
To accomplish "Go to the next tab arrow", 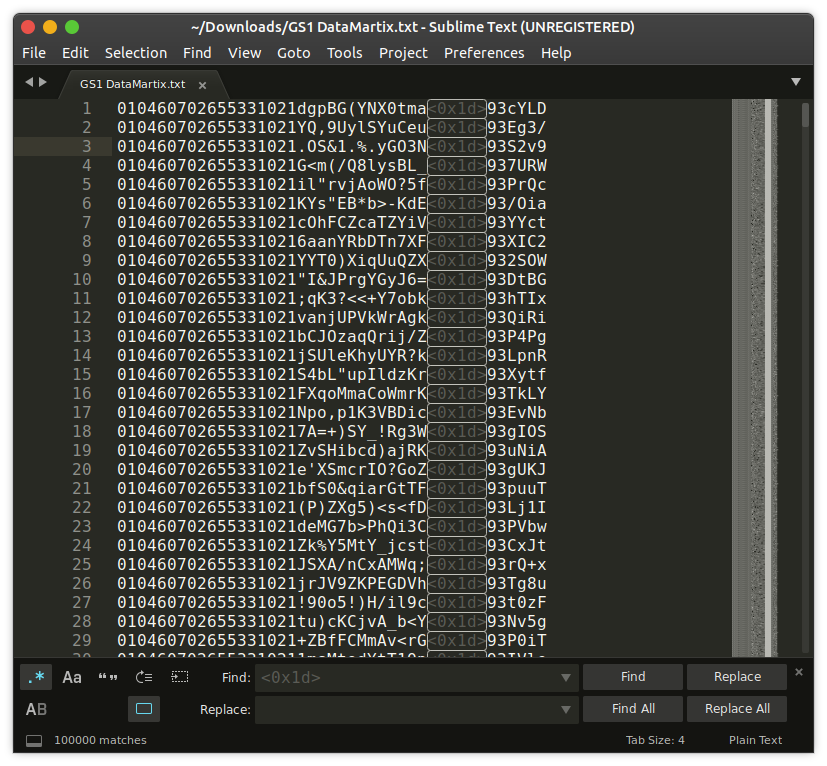I will coord(43,82).
